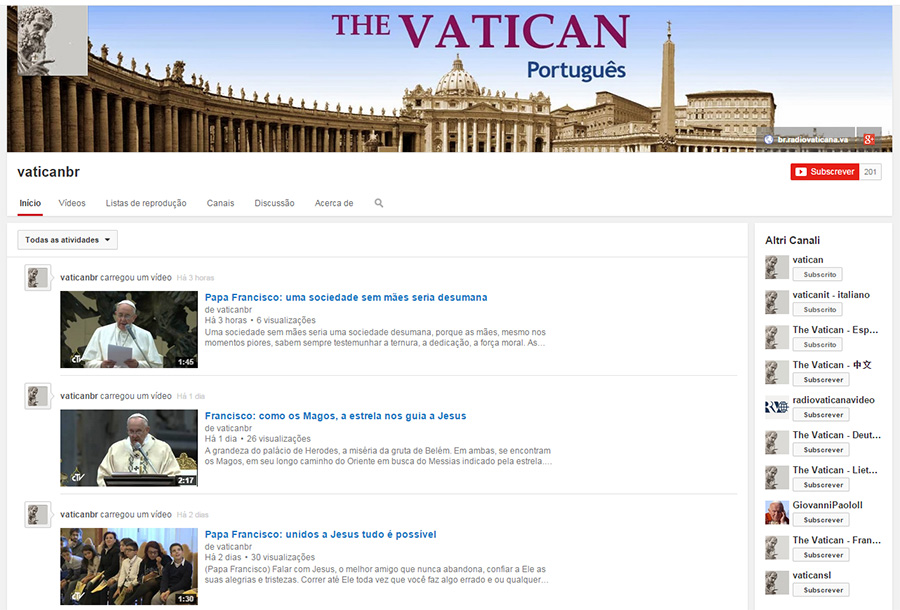Click the 'de vaticanbr' link under 'unidos a Jesus'
Screen dimensions: 900x610
[x=228, y=546]
